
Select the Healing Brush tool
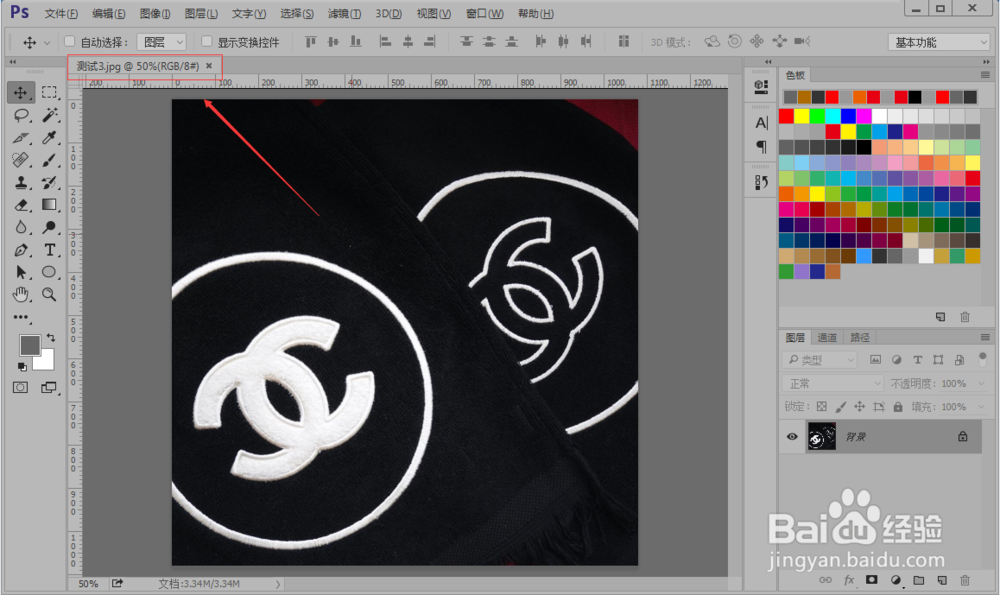(x=21, y=160)
